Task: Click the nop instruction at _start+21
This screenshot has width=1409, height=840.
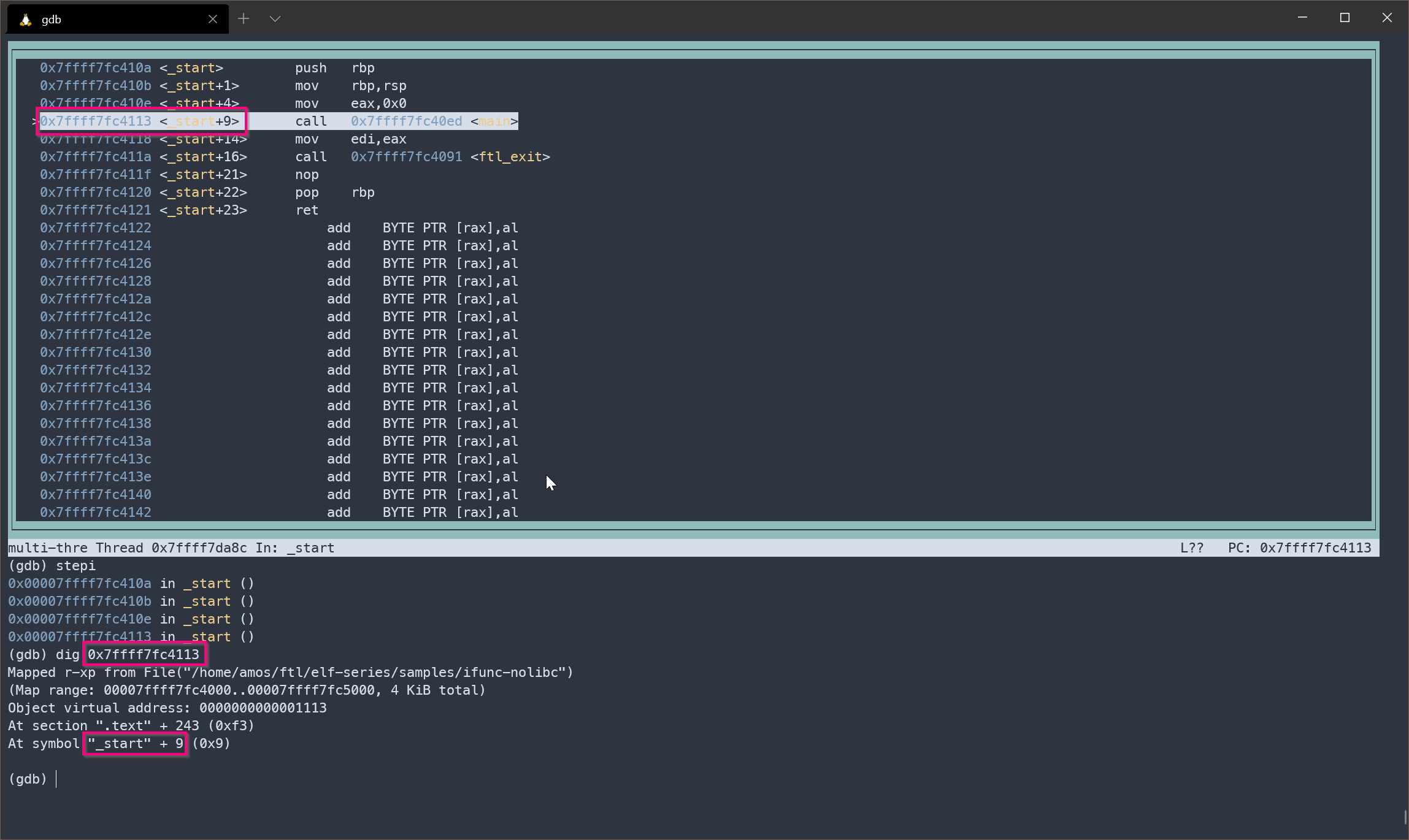Action: (x=307, y=175)
